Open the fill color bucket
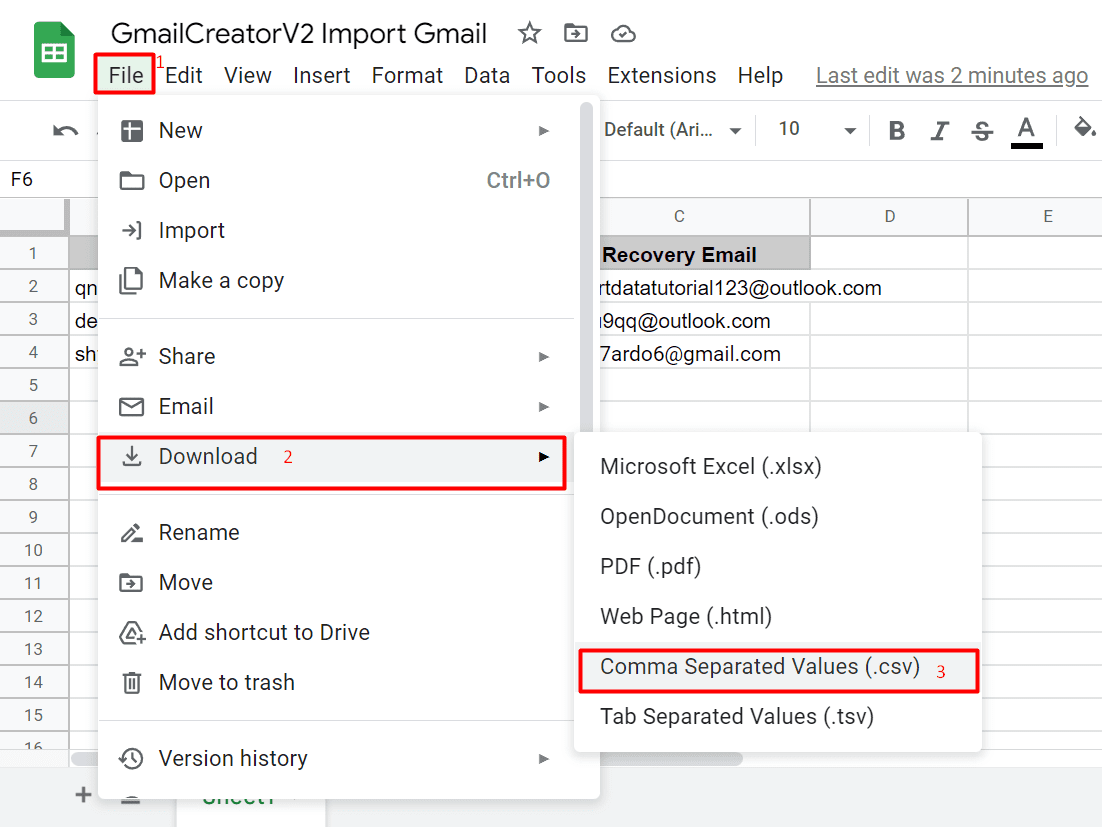The width and height of the screenshot is (1102, 827). (1084, 128)
